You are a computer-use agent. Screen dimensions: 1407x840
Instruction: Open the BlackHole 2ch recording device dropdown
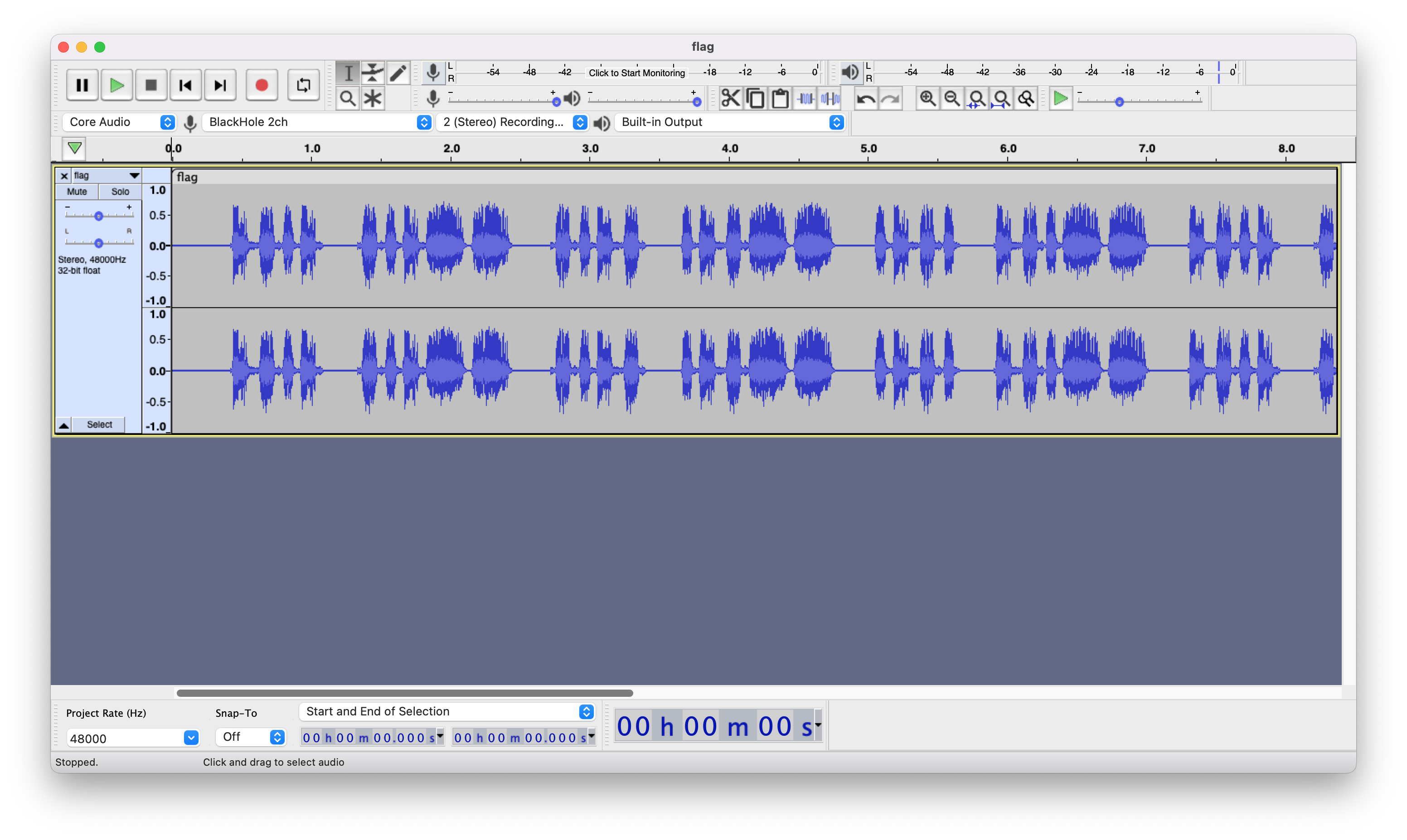tap(317, 122)
